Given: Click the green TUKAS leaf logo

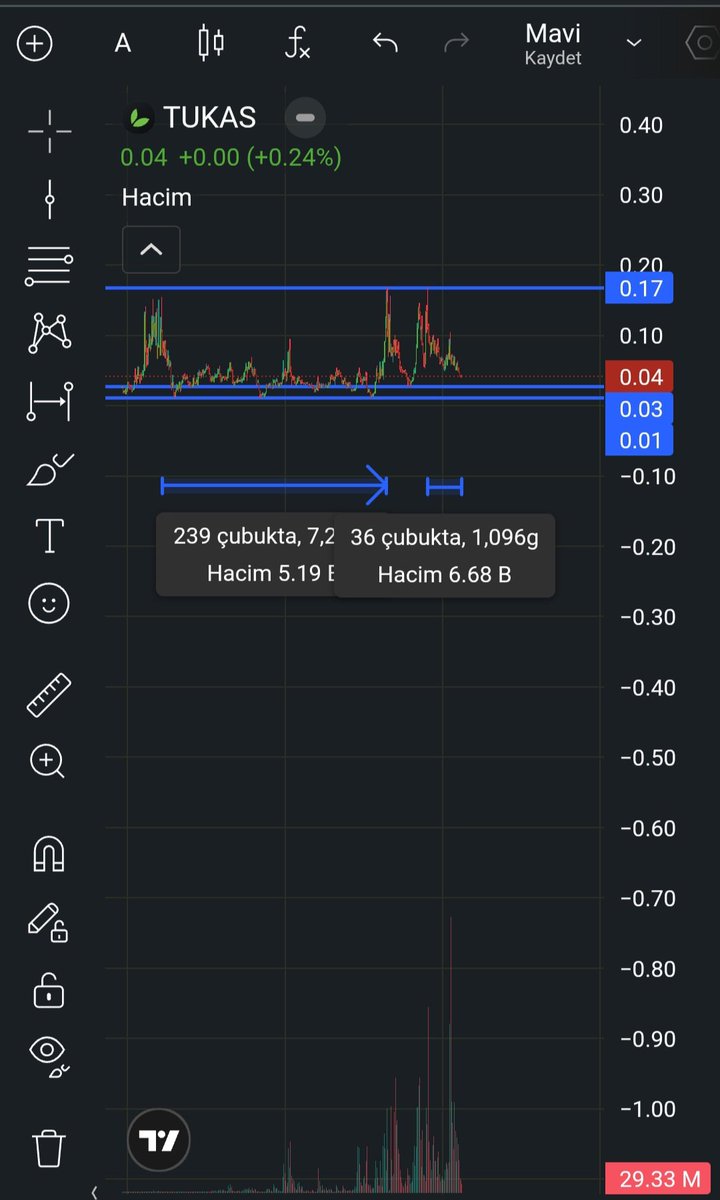Looking at the screenshot, I should [137, 118].
